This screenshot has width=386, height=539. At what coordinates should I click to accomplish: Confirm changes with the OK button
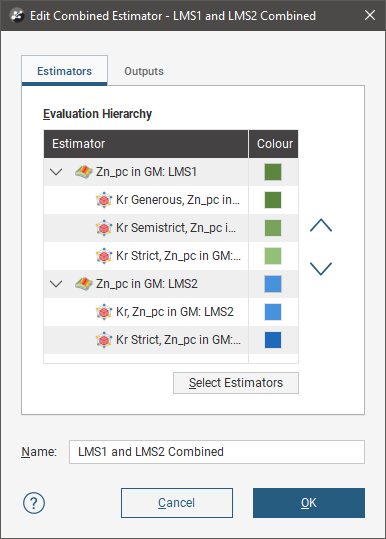(x=309, y=503)
